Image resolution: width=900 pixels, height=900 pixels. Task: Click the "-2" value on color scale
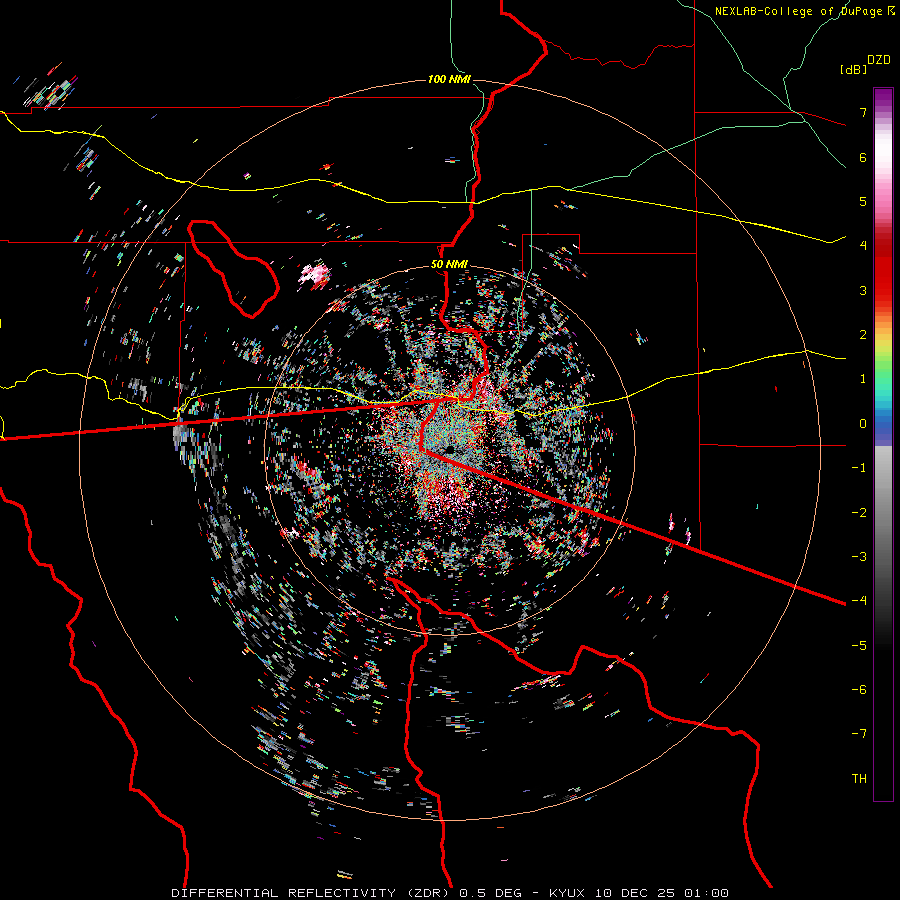pyautogui.click(x=859, y=513)
